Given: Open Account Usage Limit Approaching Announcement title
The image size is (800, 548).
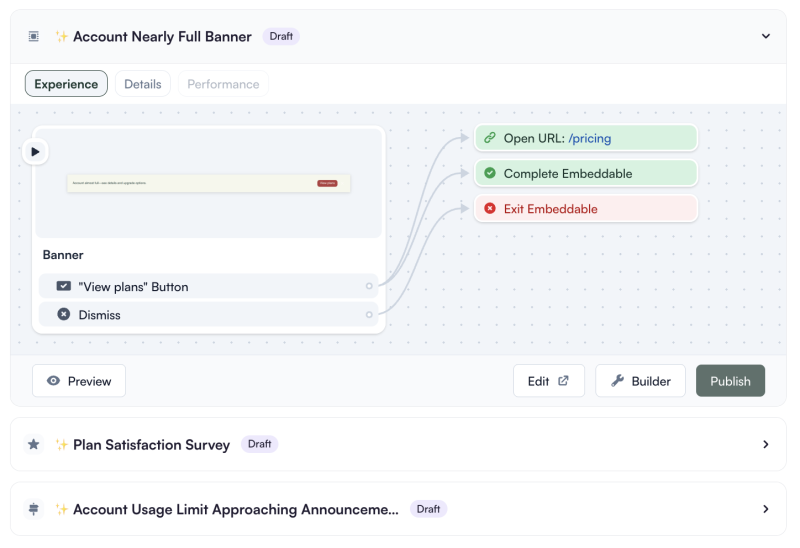Looking at the screenshot, I should [236, 509].
